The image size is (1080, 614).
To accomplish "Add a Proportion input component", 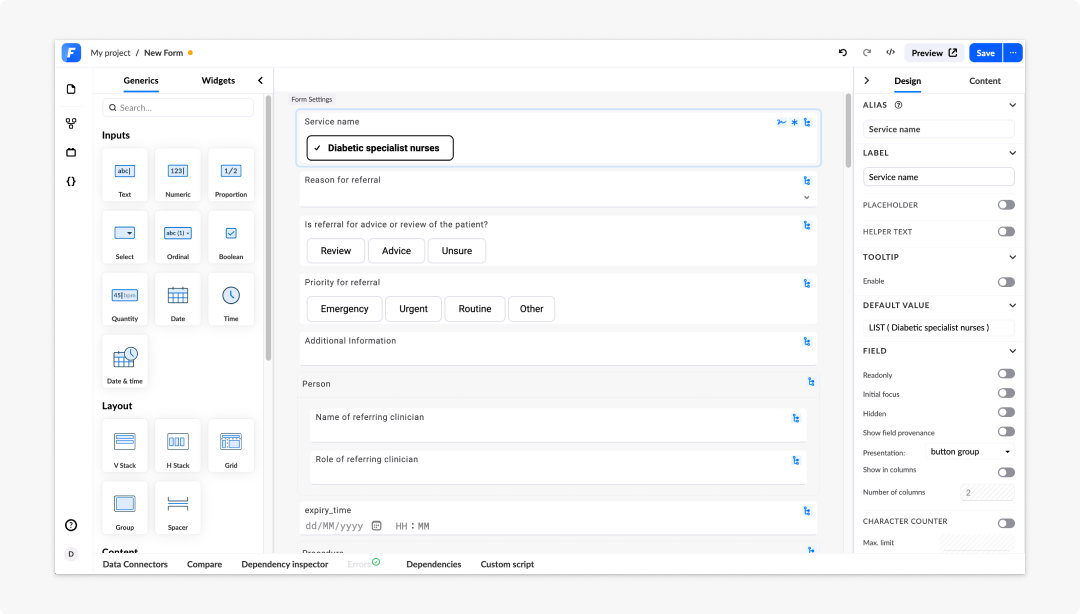I will 231,175.
